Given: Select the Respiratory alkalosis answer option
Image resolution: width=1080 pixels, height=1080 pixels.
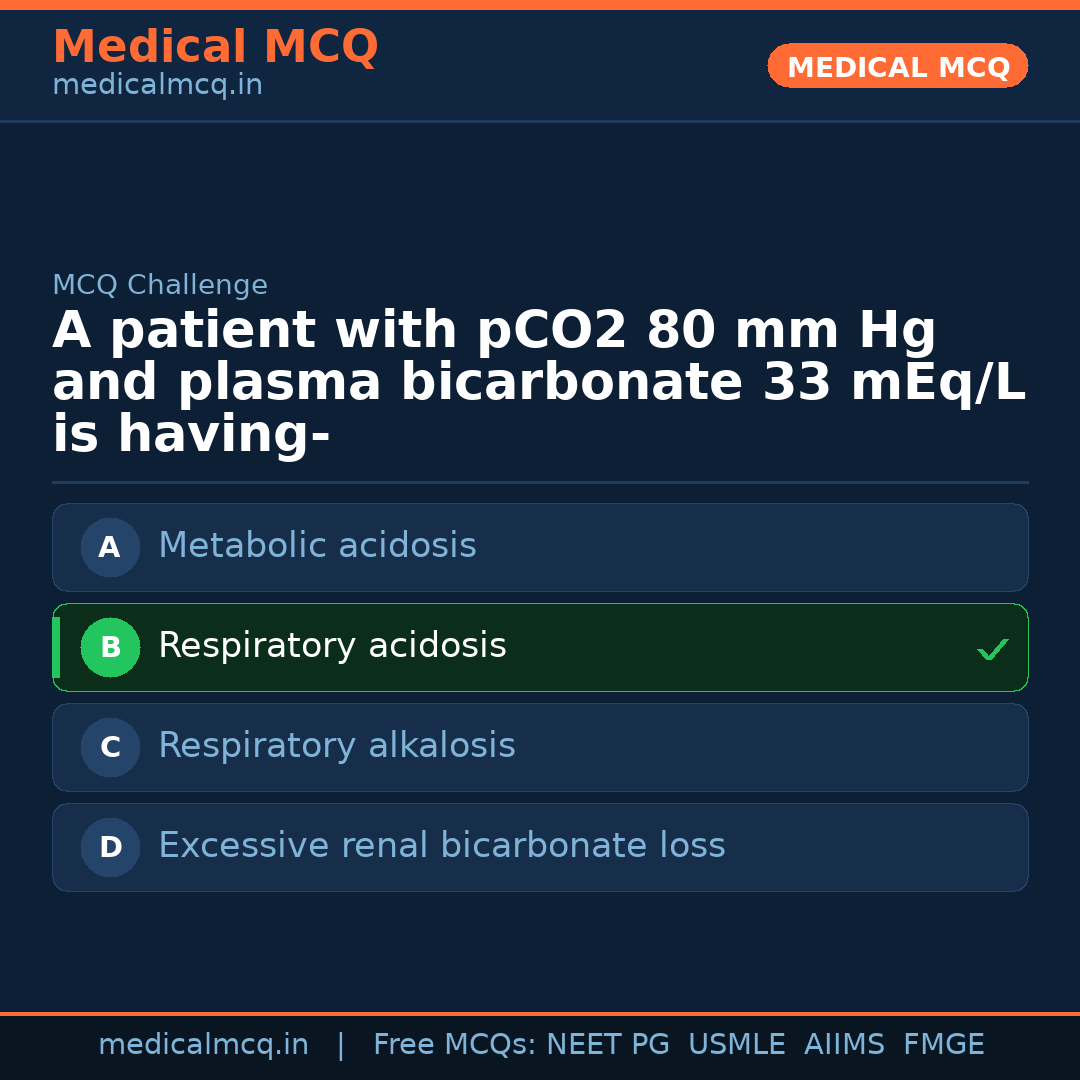Looking at the screenshot, I should coord(540,747).
